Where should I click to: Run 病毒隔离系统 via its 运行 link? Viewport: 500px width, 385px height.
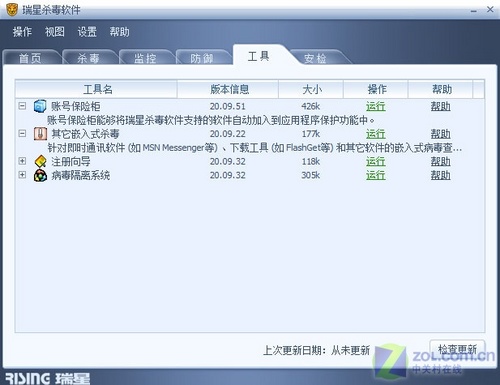(x=376, y=175)
